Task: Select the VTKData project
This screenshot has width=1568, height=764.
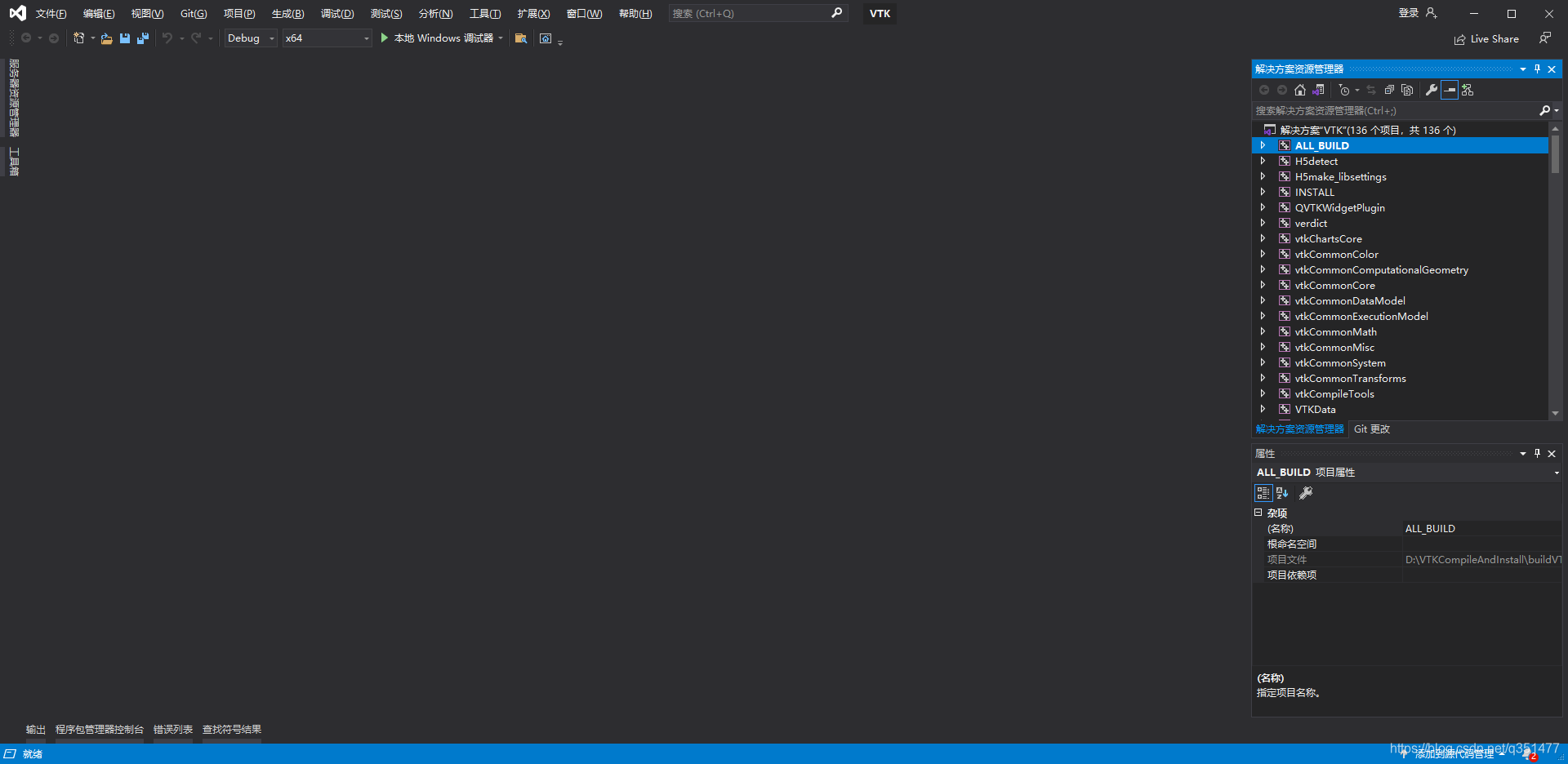Action: pos(1316,409)
